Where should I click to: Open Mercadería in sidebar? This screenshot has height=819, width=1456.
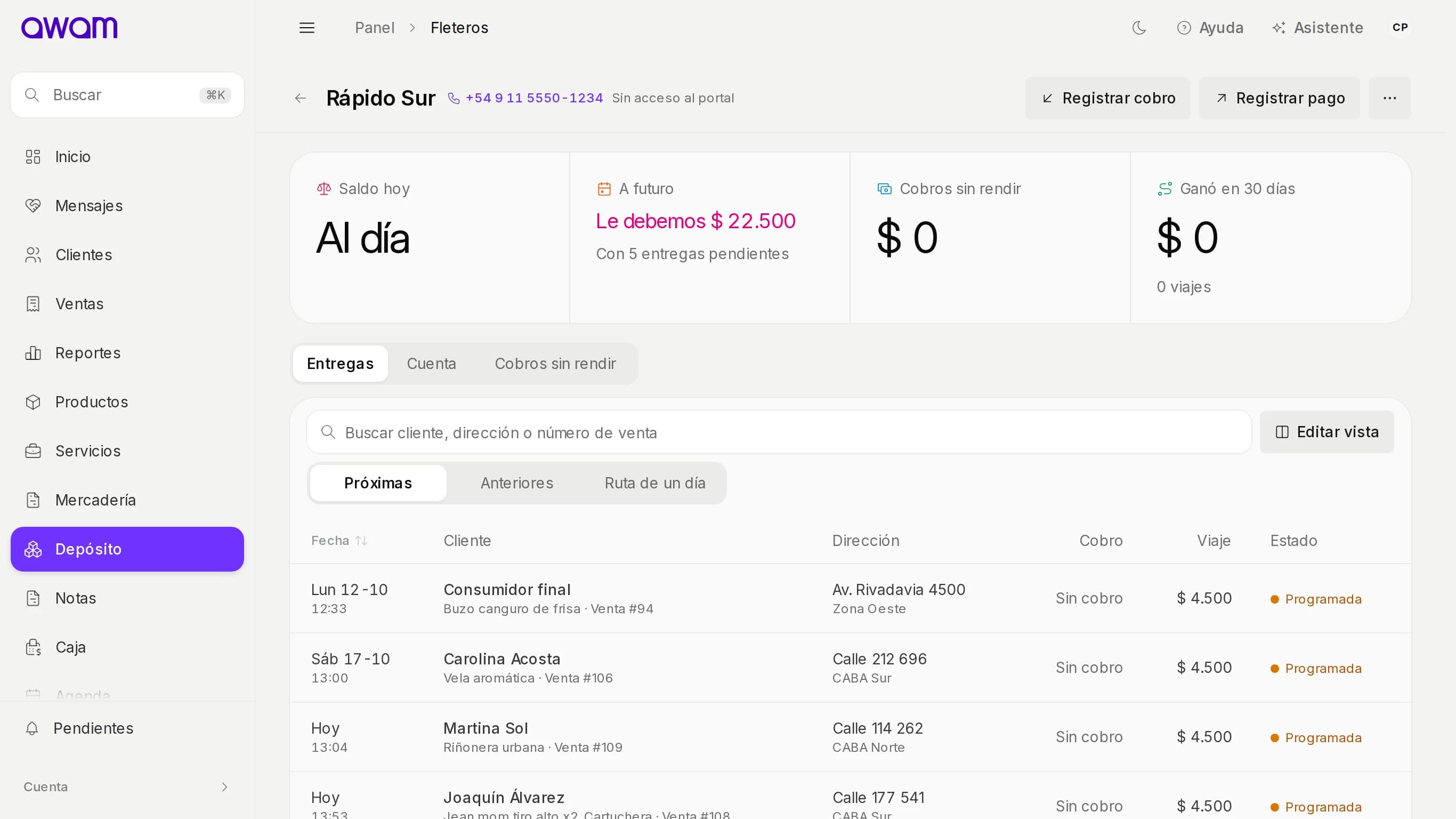pyautogui.click(x=127, y=501)
